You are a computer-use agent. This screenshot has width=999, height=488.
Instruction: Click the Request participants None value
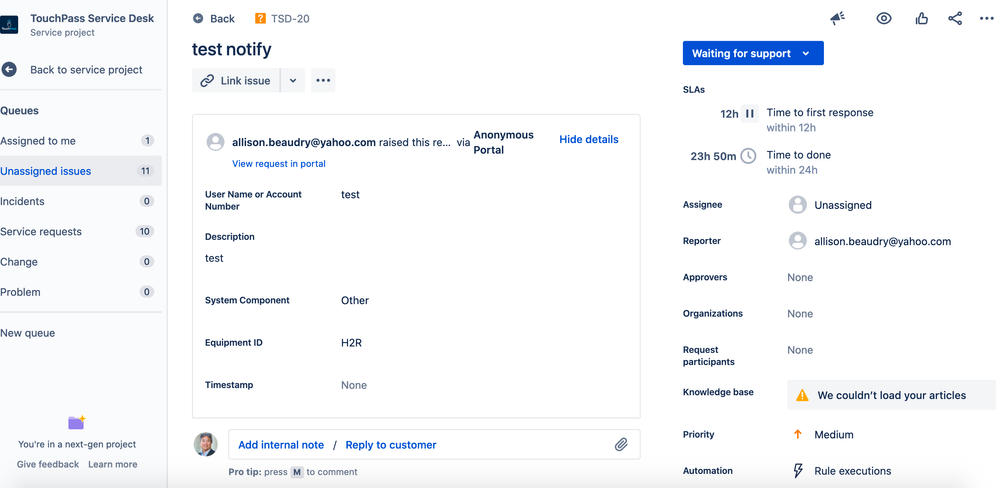(x=800, y=350)
